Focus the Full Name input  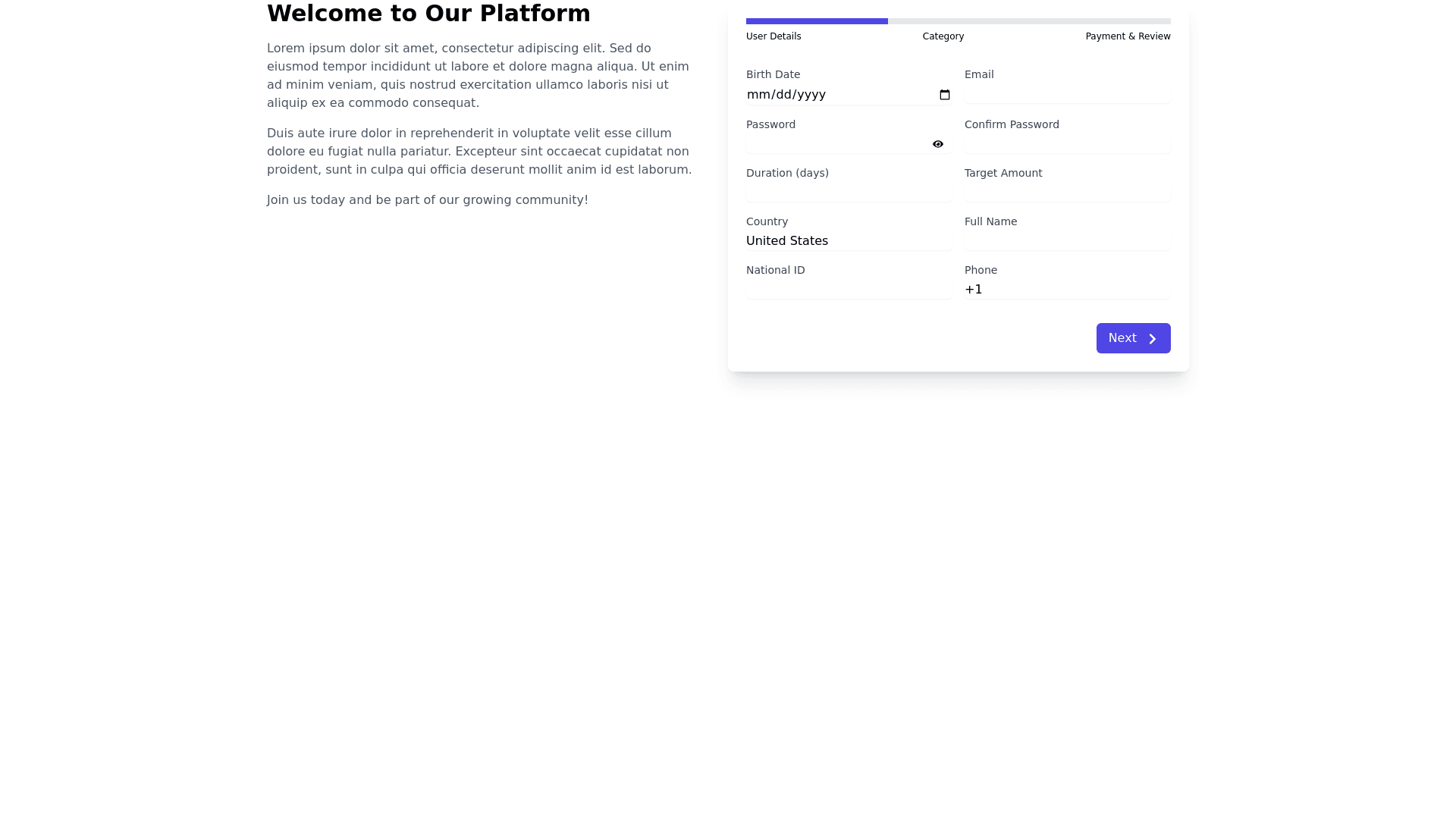[1066, 240]
